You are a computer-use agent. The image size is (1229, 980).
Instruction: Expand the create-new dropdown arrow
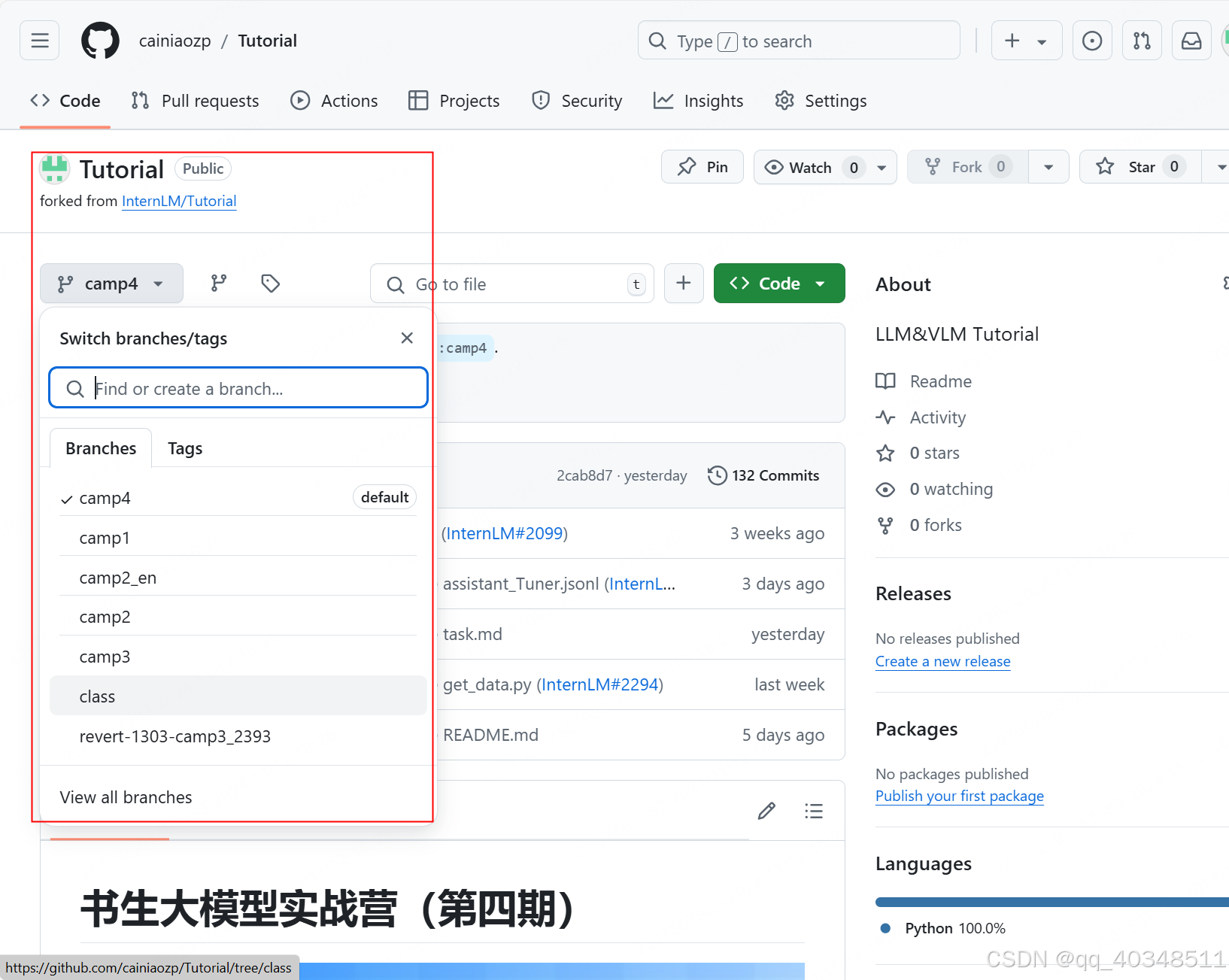[1042, 41]
